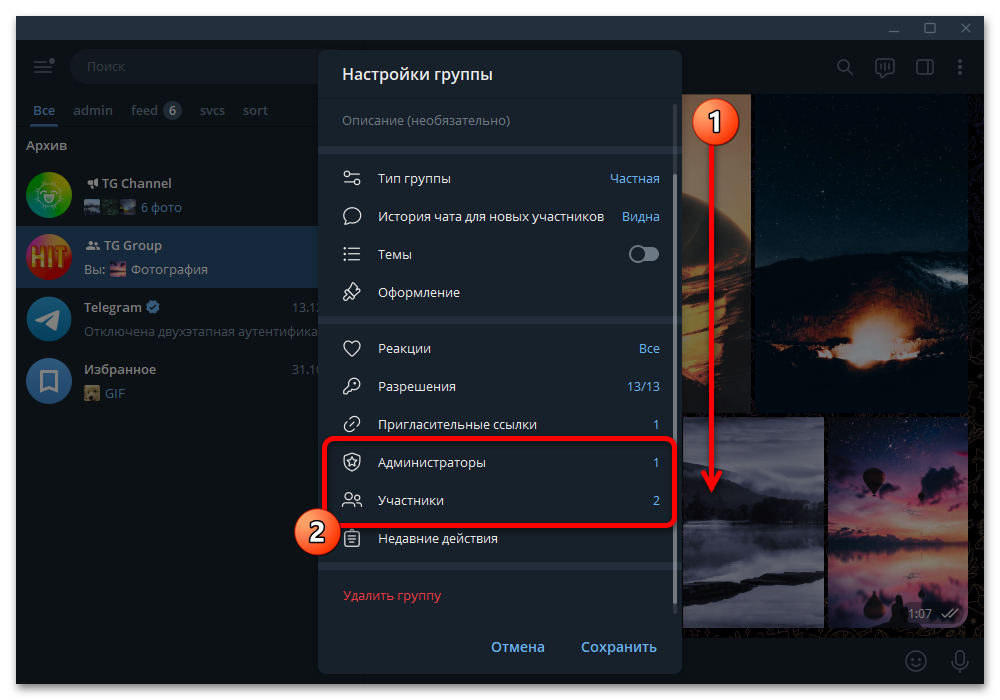Click the Administrators shield icon
This screenshot has width=1000, height=700.
[351, 462]
